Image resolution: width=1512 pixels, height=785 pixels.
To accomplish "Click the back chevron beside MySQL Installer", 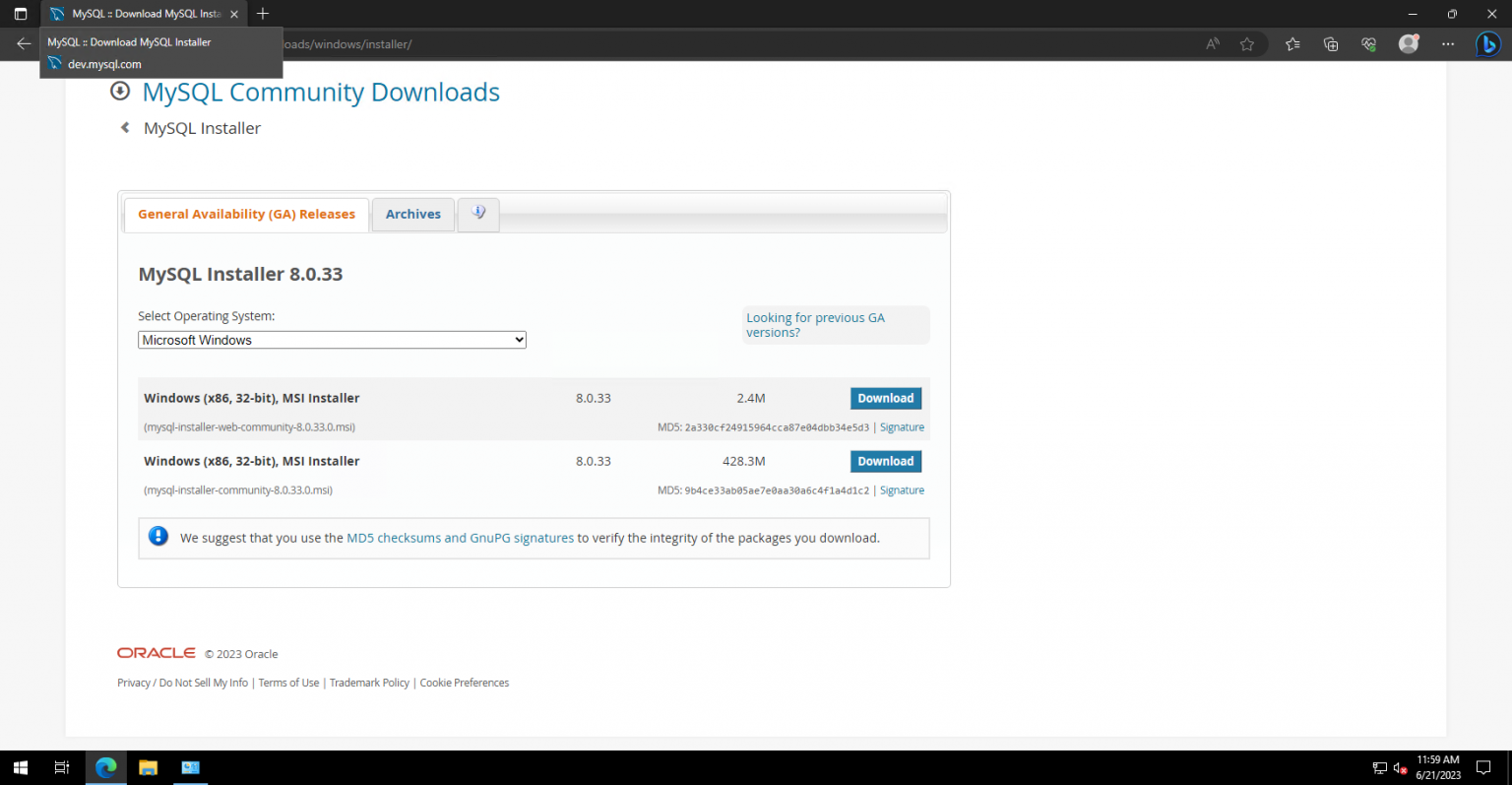I will 124,127.
